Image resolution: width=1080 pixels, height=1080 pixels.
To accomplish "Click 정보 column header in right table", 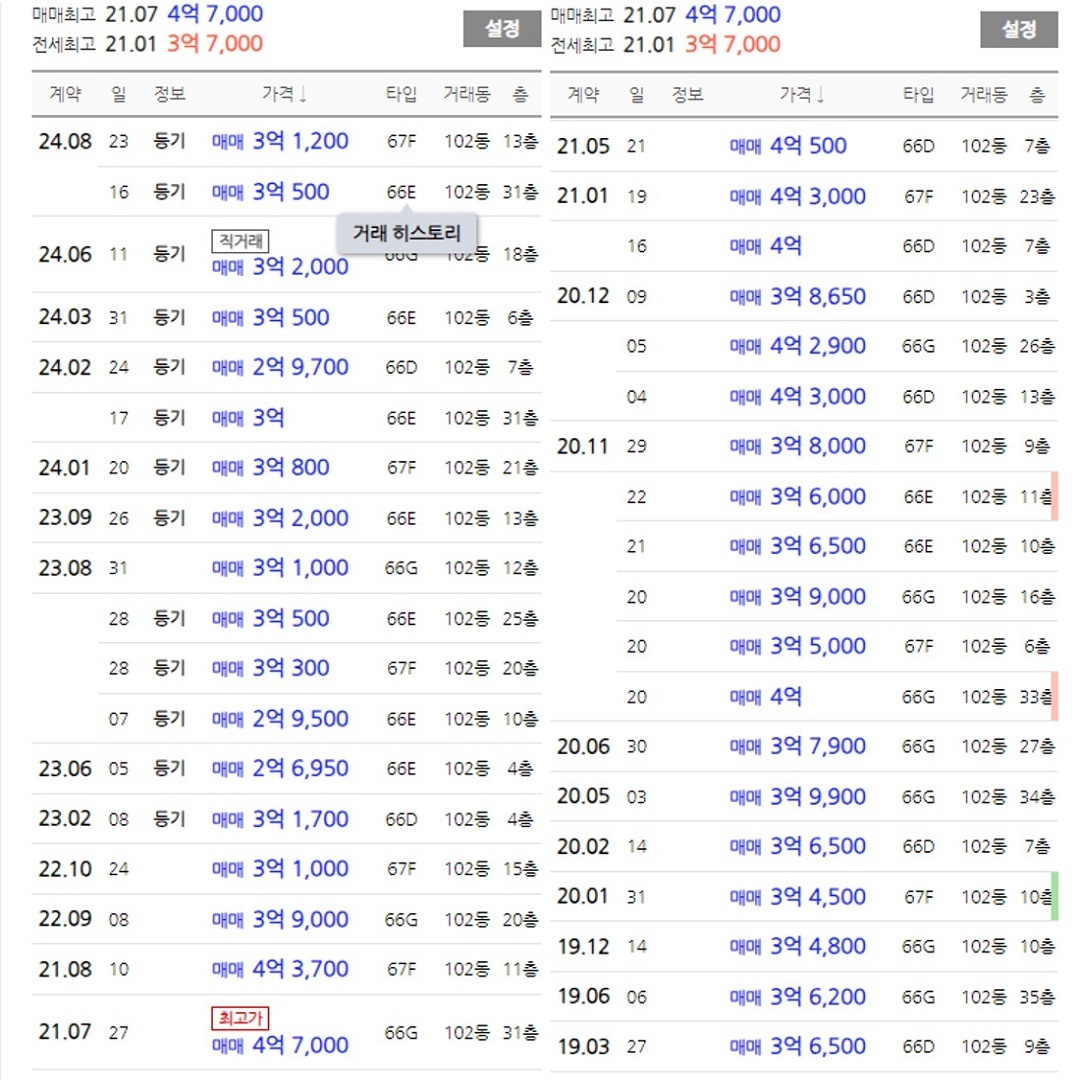I will click(x=687, y=95).
